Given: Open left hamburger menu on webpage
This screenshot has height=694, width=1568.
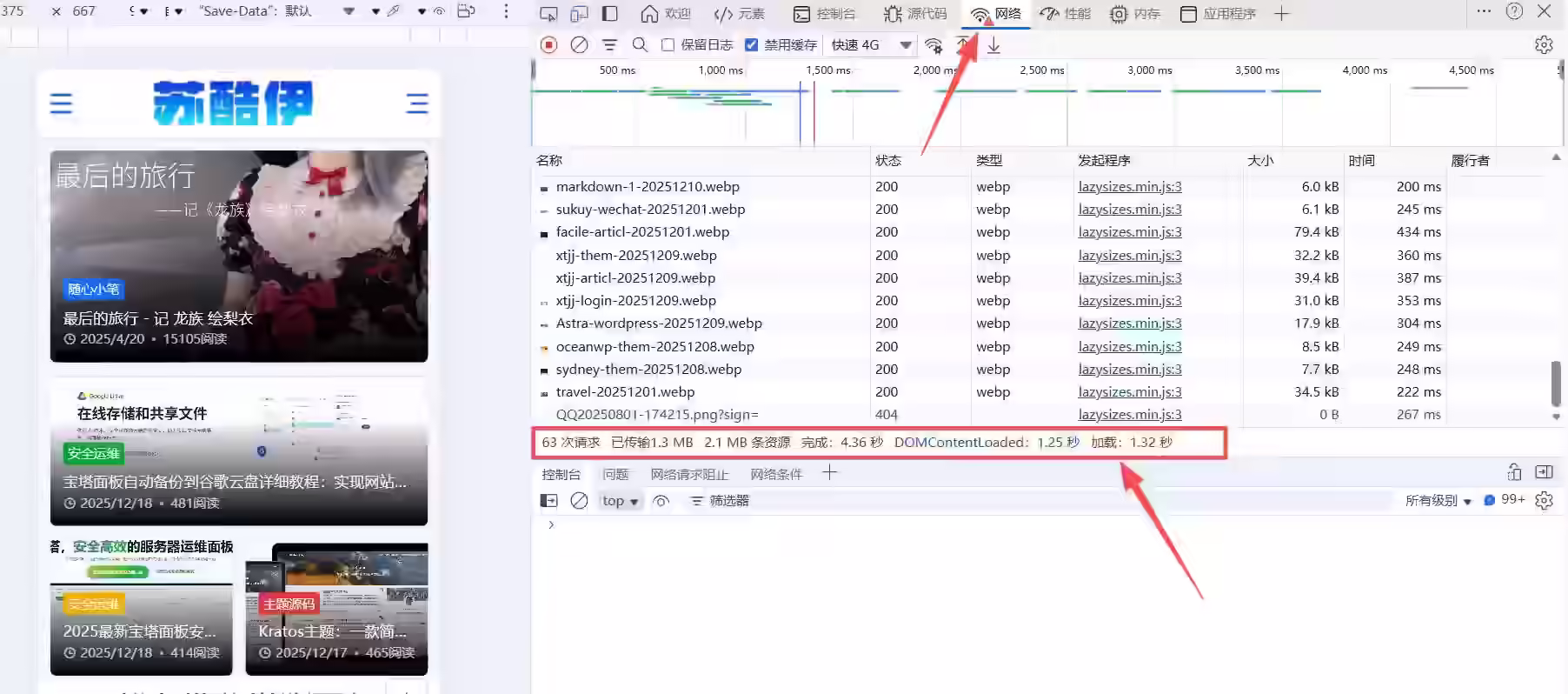Looking at the screenshot, I should [61, 104].
